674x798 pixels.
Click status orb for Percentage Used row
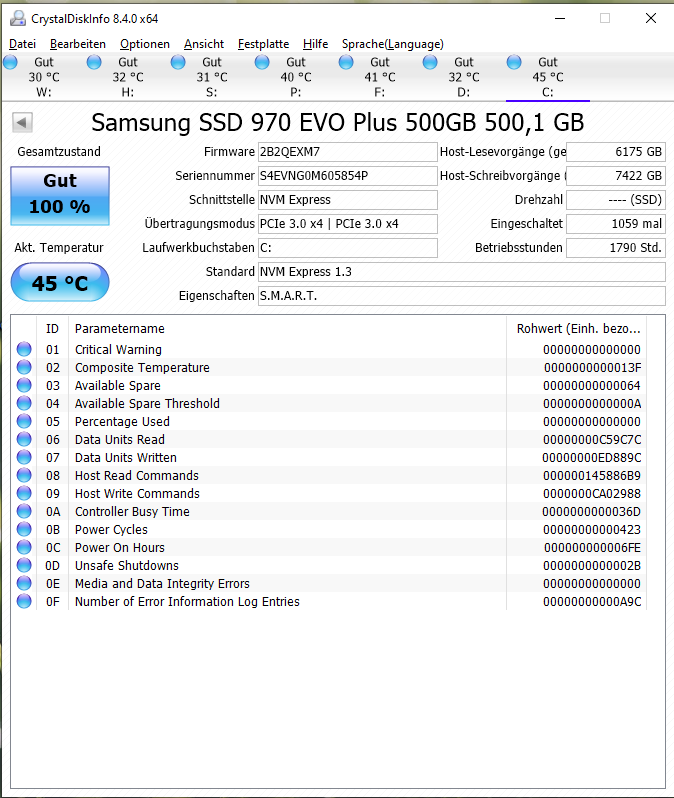coord(24,421)
